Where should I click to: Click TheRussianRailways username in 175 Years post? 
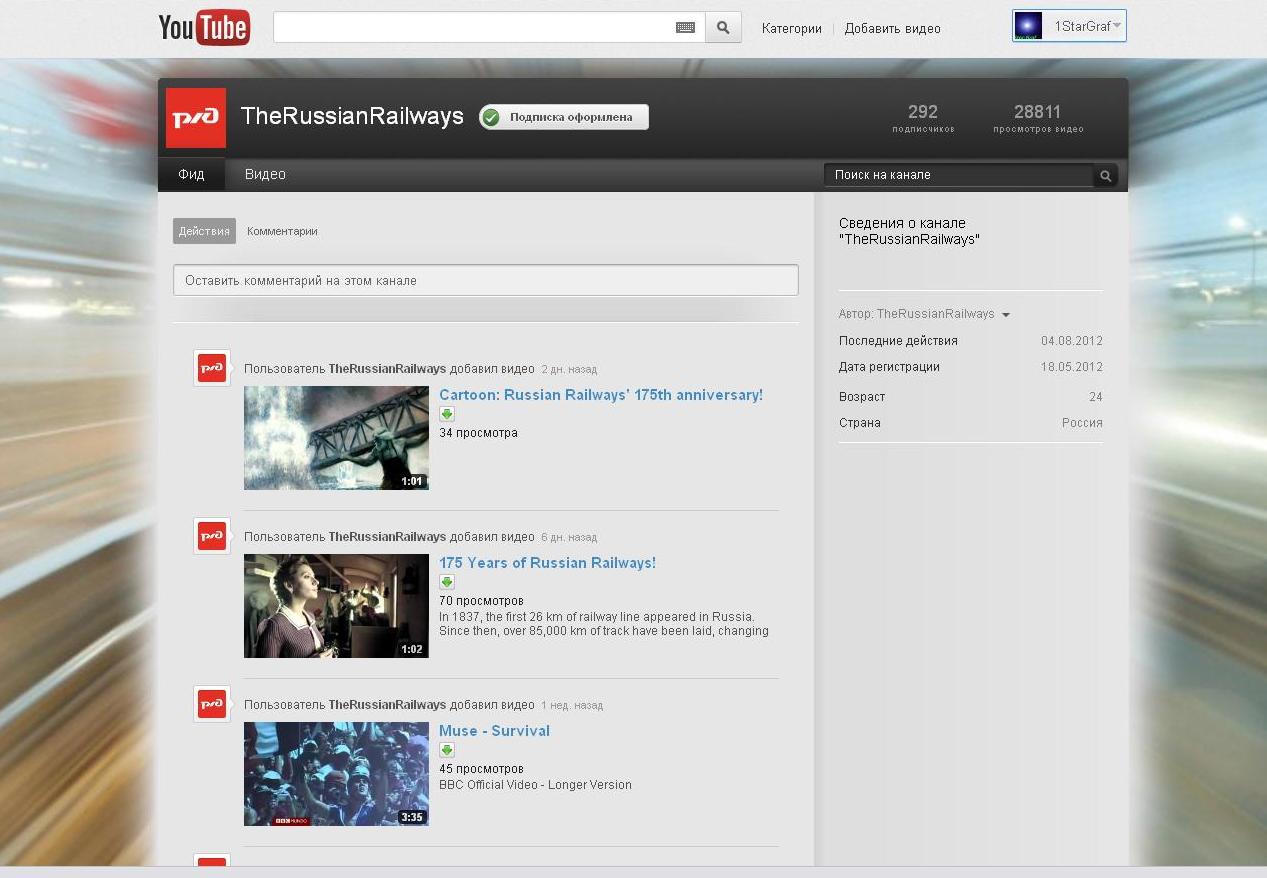[387, 537]
